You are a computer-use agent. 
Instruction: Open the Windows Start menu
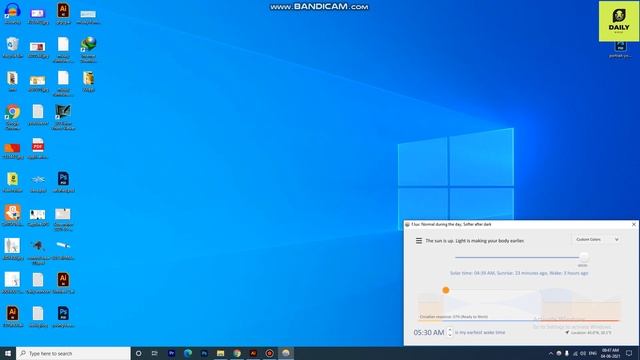click(8, 353)
